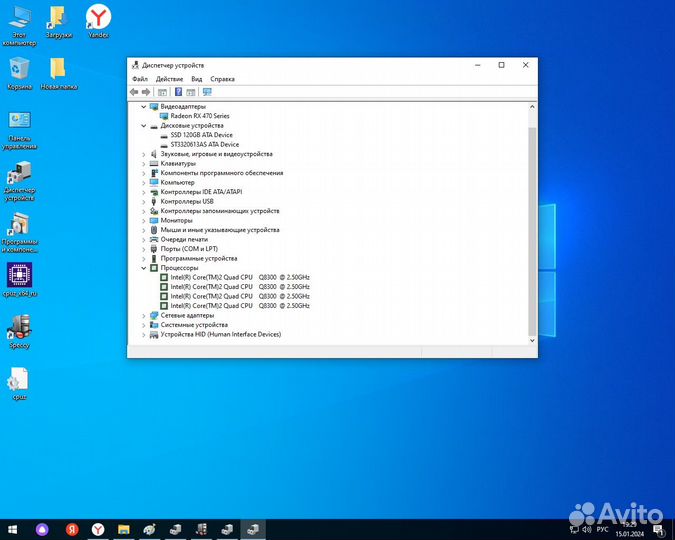Click the scrollbar up arrow in device list
675x540 pixels.
point(532,107)
